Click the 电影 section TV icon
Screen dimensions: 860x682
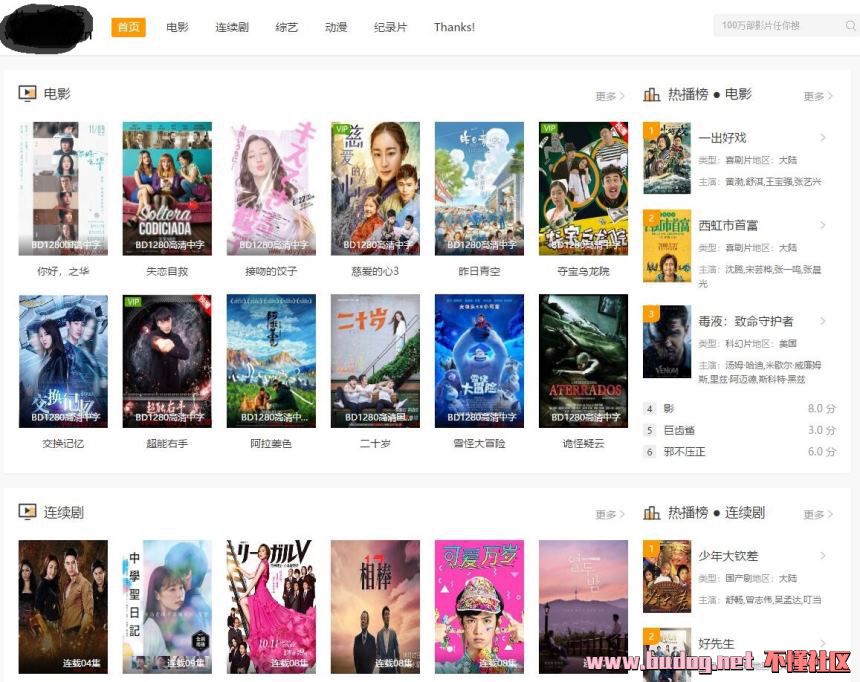(x=28, y=94)
